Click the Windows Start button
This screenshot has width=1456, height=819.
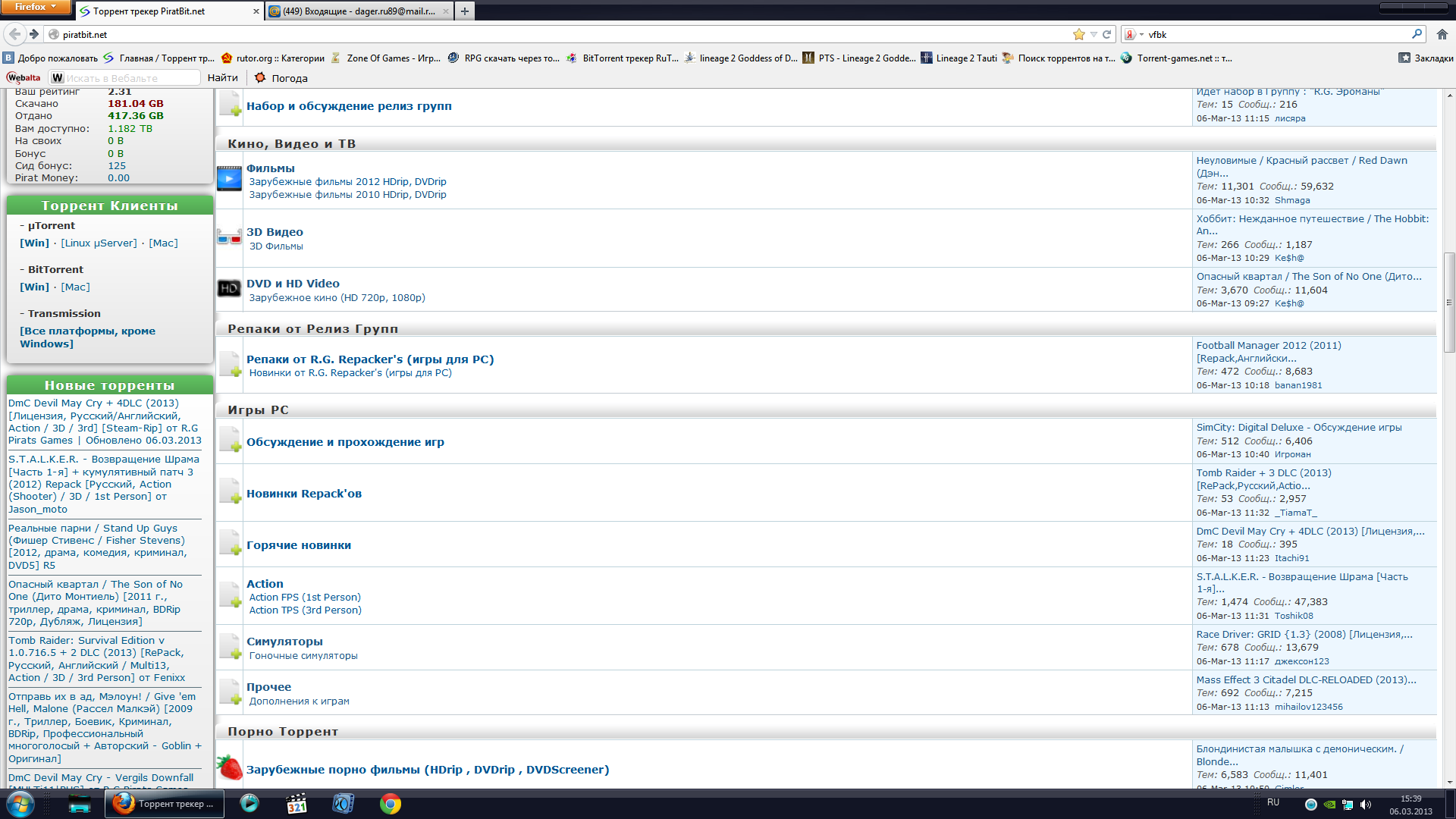tap(20, 804)
